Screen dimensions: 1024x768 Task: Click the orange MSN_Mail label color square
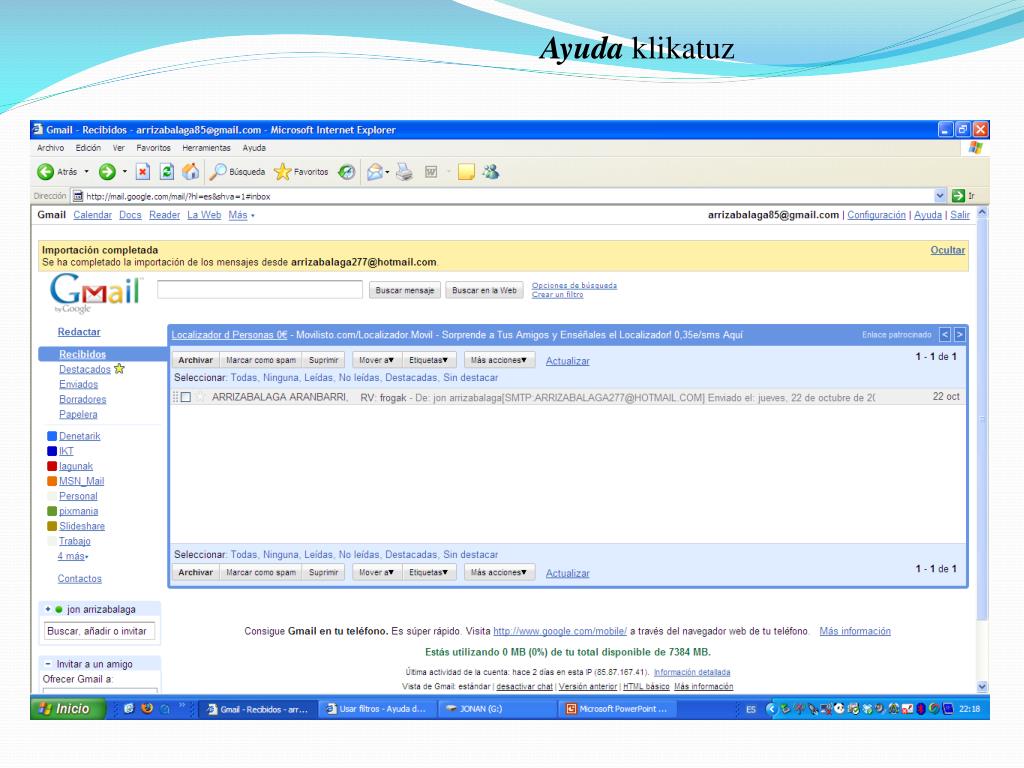52,481
